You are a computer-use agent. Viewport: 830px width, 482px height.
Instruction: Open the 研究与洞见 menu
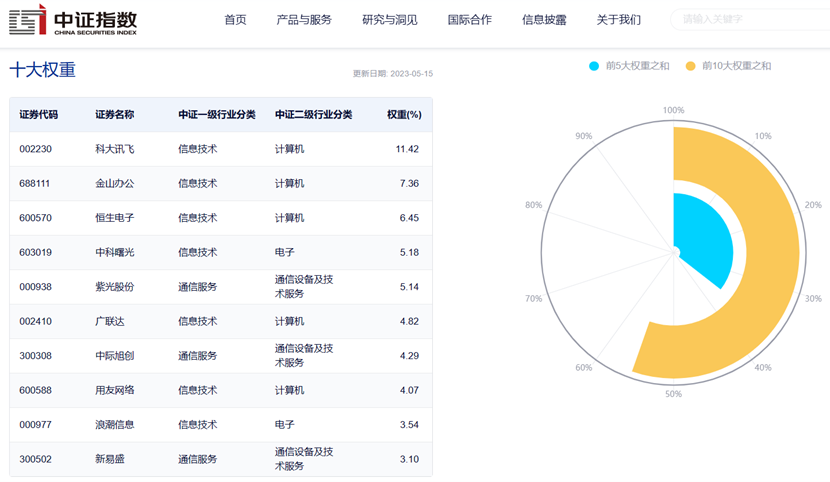coord(390,20)
